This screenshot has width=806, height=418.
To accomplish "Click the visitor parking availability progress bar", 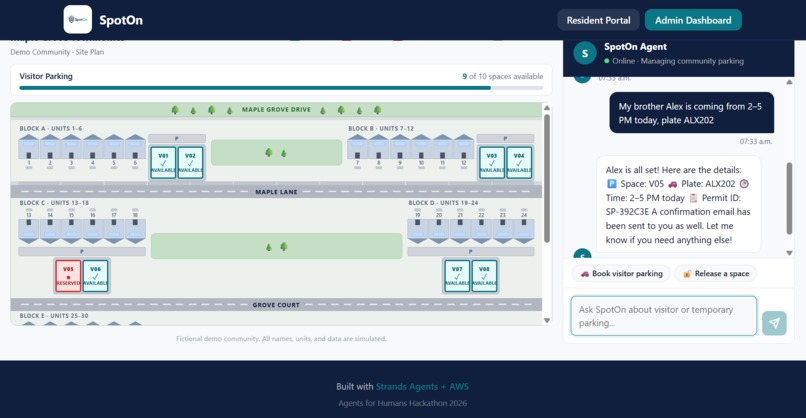I will pyautogui.click(x=281, y=88).
